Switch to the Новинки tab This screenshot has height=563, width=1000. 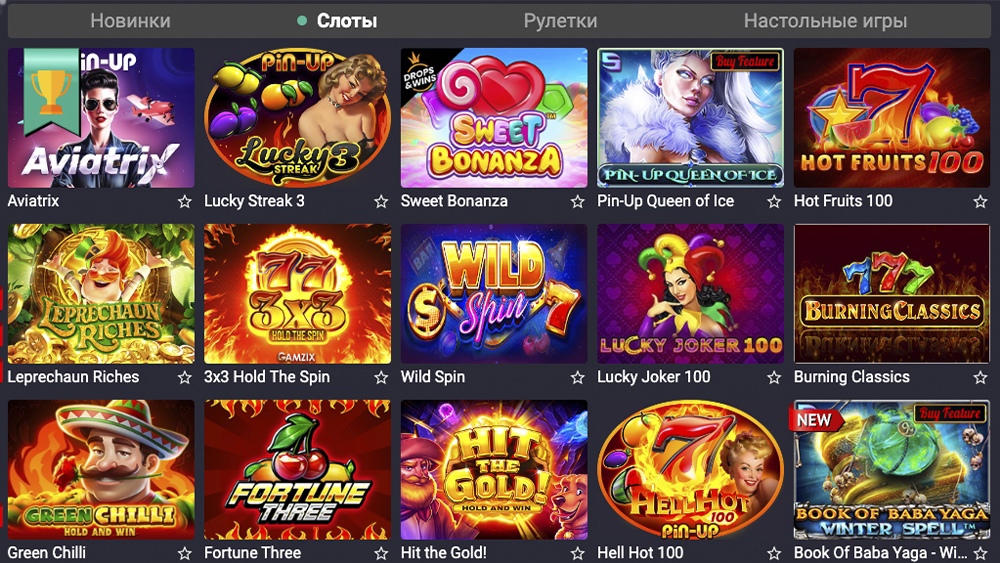tap(130, 21)
